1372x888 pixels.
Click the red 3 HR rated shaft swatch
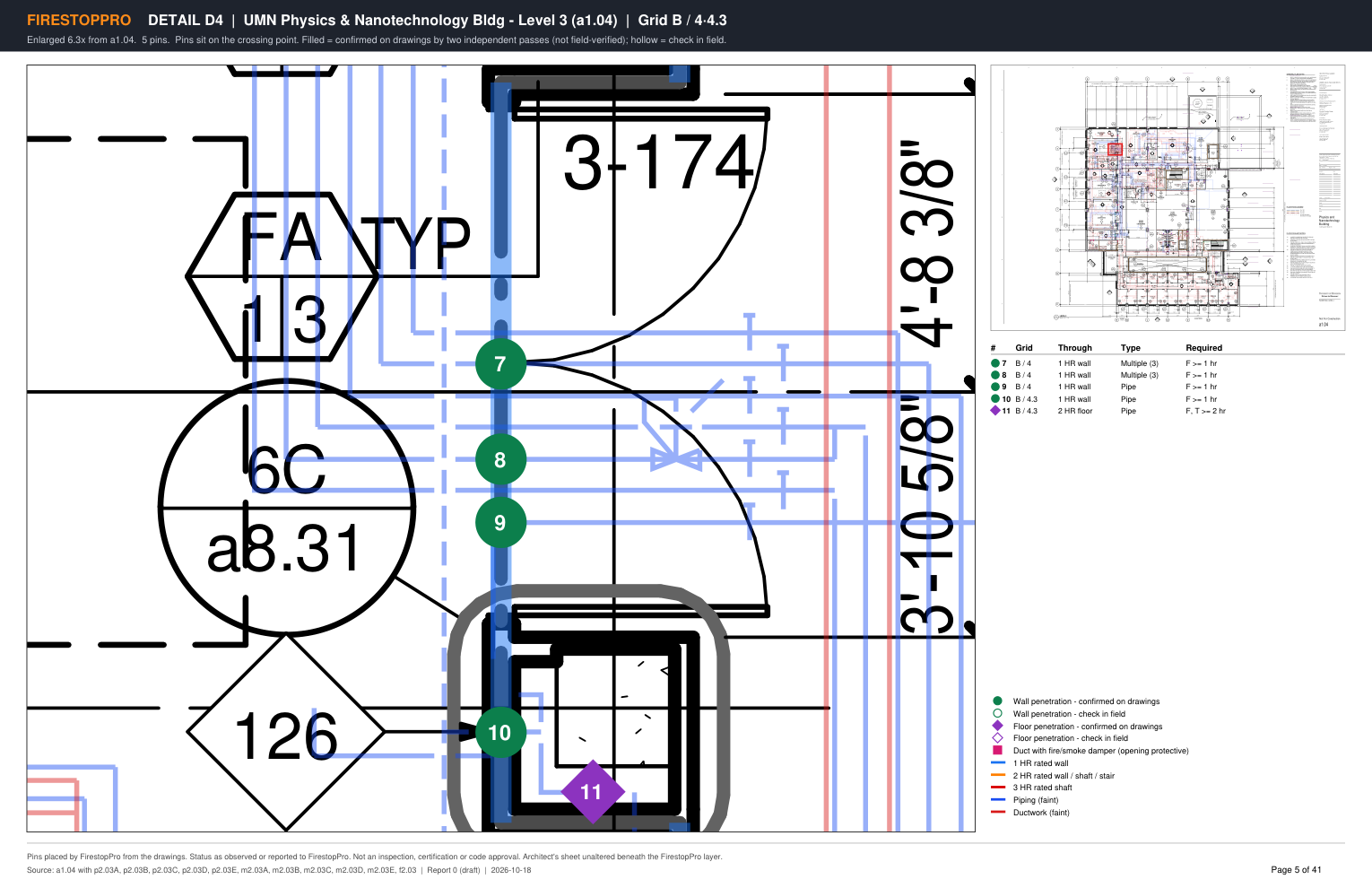point(998,788)
